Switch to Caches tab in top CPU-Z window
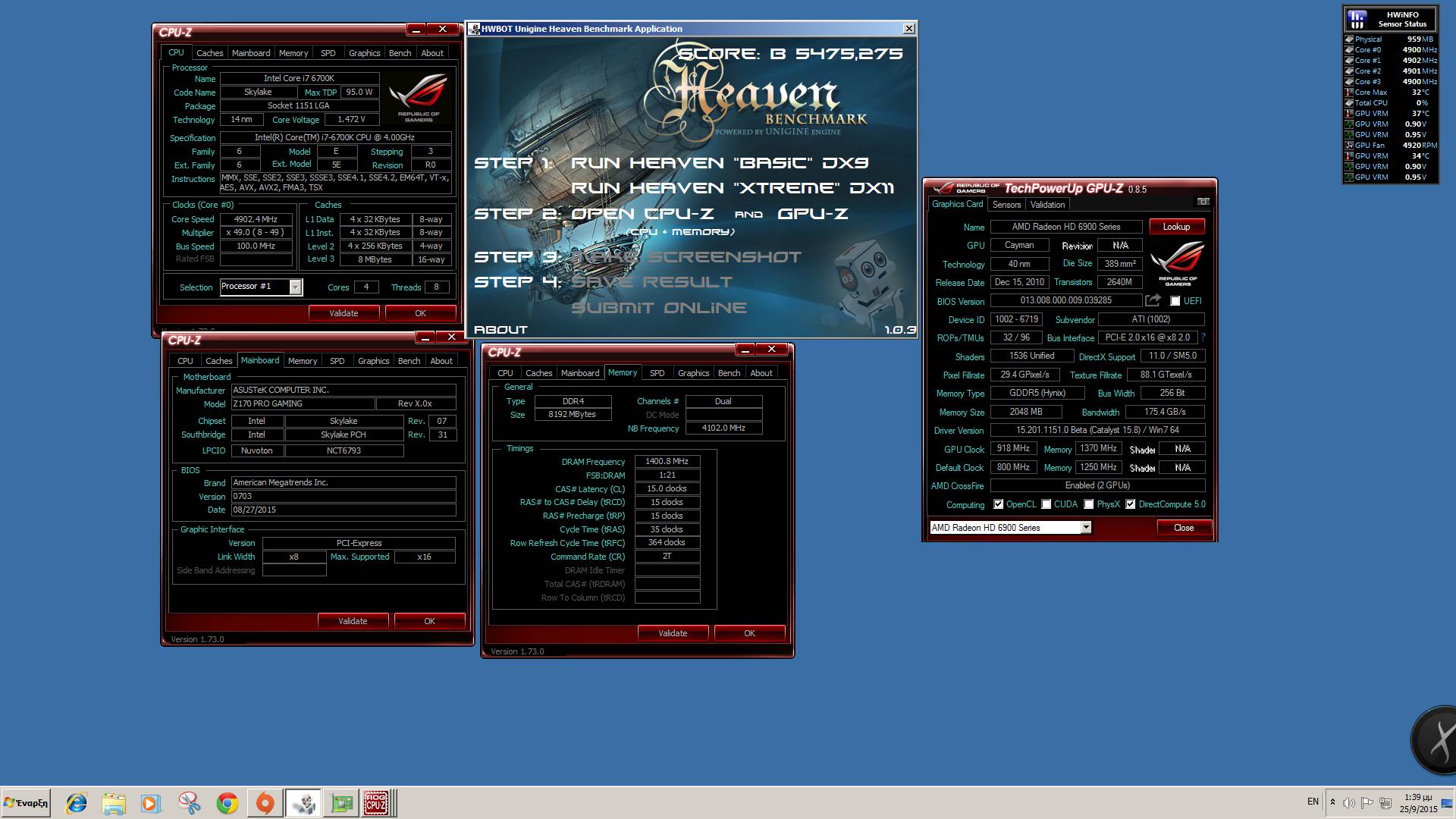 pos(209,53)
